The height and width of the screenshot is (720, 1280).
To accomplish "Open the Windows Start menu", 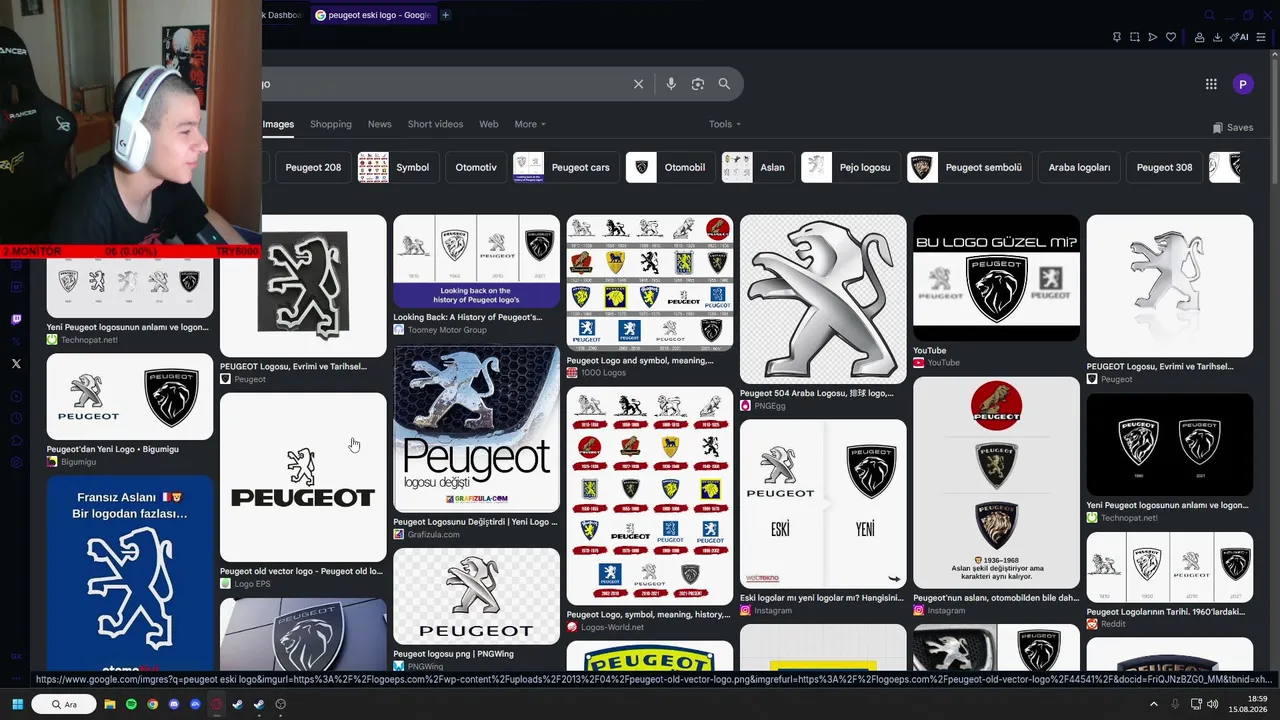I will point(17,704).
